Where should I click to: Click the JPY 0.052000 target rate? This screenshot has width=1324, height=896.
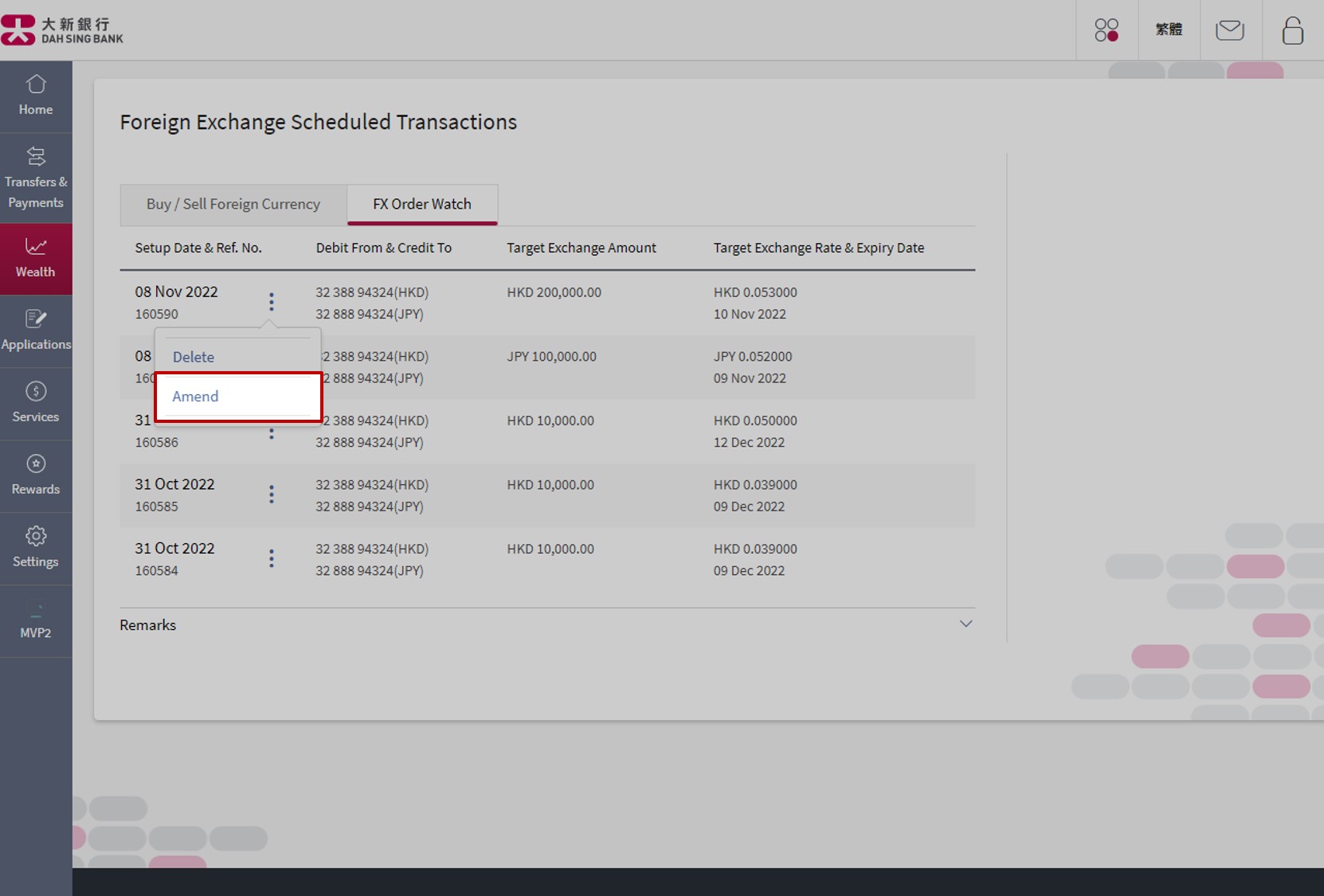click(x=753, y=357)
